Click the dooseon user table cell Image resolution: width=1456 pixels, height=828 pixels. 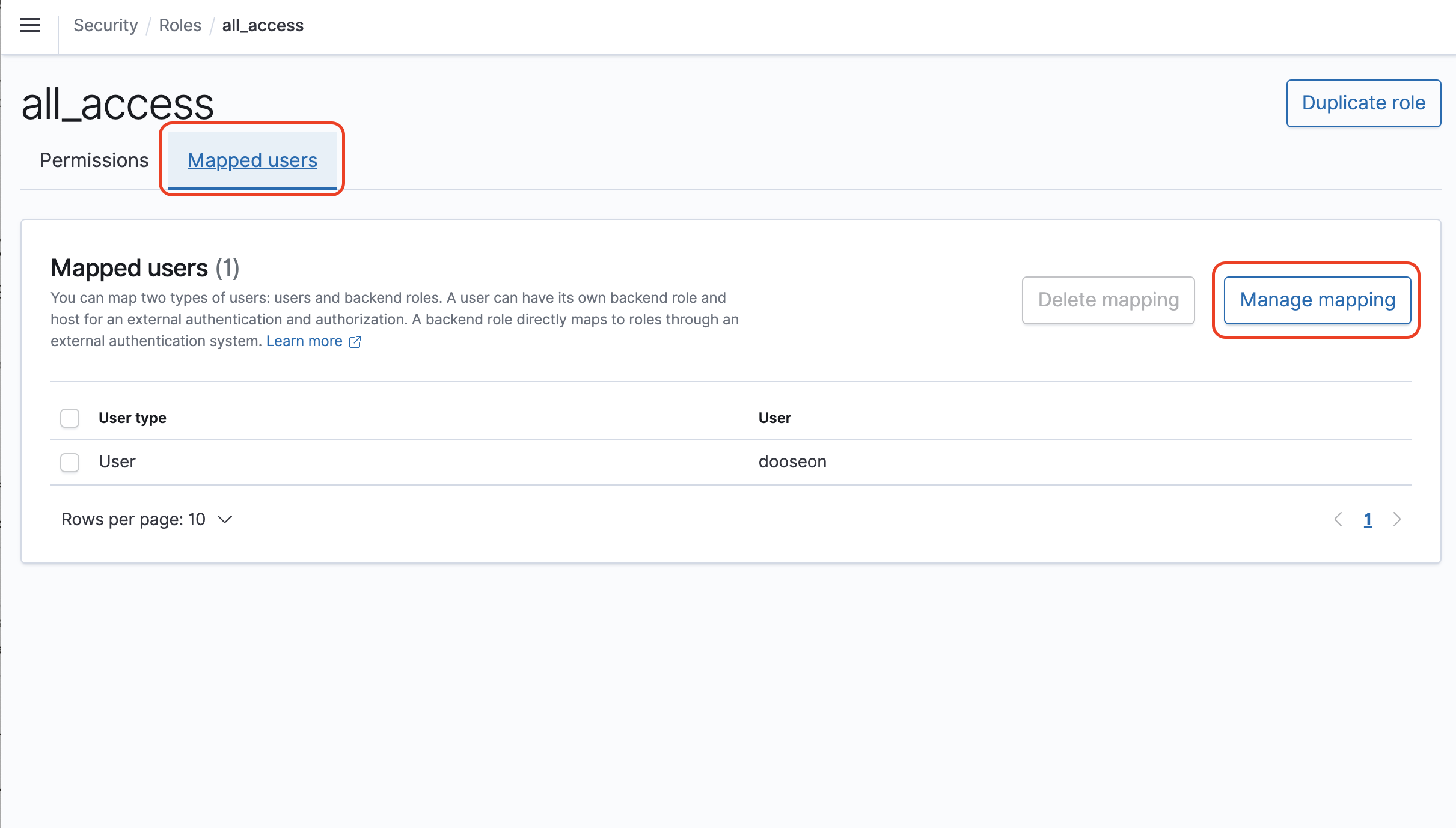click(792, 461)
